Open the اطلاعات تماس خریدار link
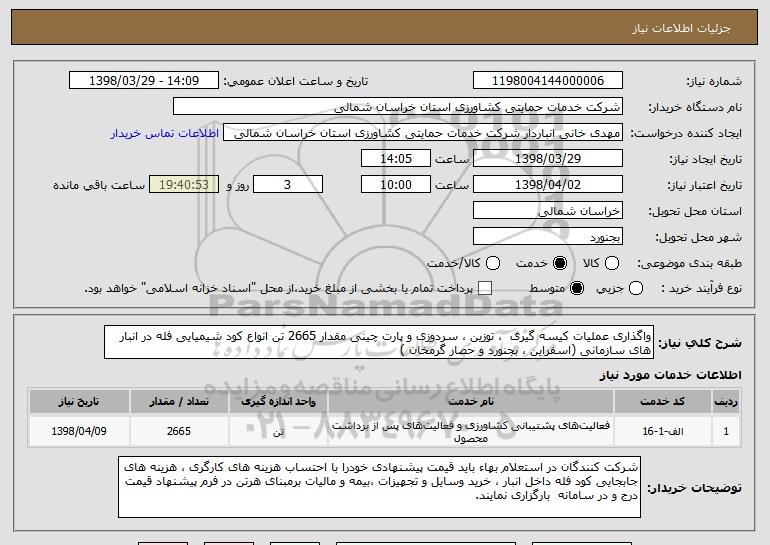Image resolution: width=770 pixels, height=545 pixels. coord(165,134)
